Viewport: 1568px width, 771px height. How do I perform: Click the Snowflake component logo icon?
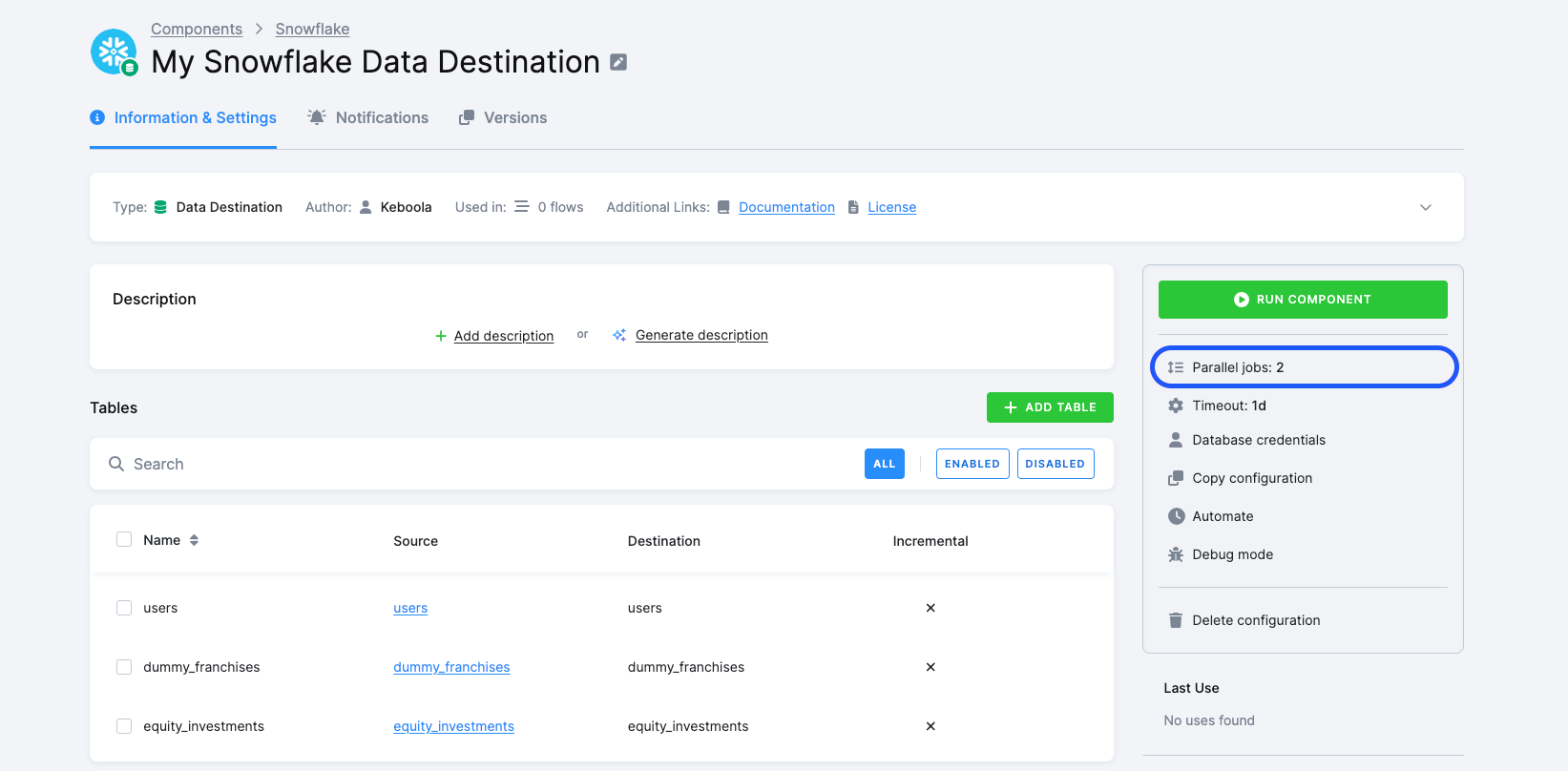114,52
